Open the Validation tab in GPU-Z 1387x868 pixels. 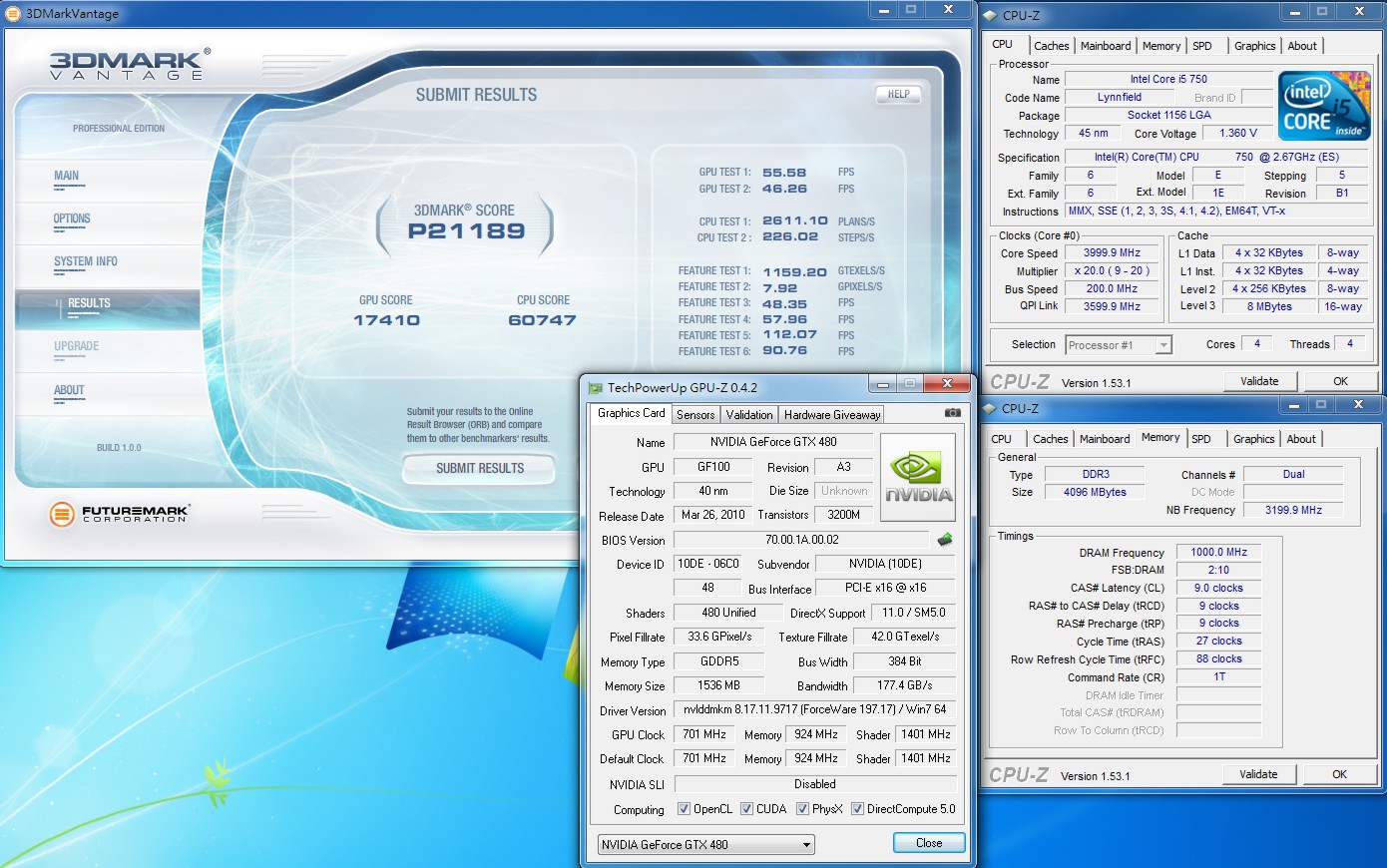[x=749, y=415]
